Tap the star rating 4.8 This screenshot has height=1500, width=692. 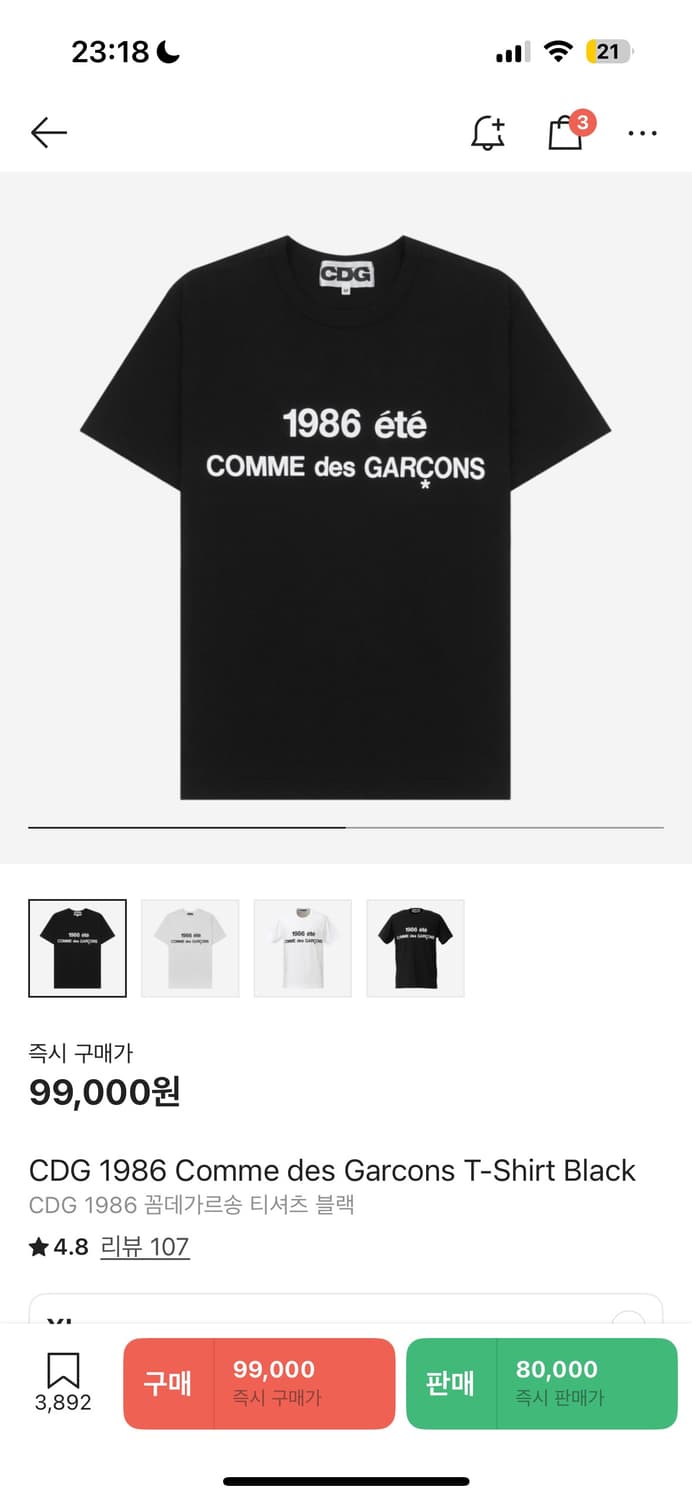point(59,1246)
